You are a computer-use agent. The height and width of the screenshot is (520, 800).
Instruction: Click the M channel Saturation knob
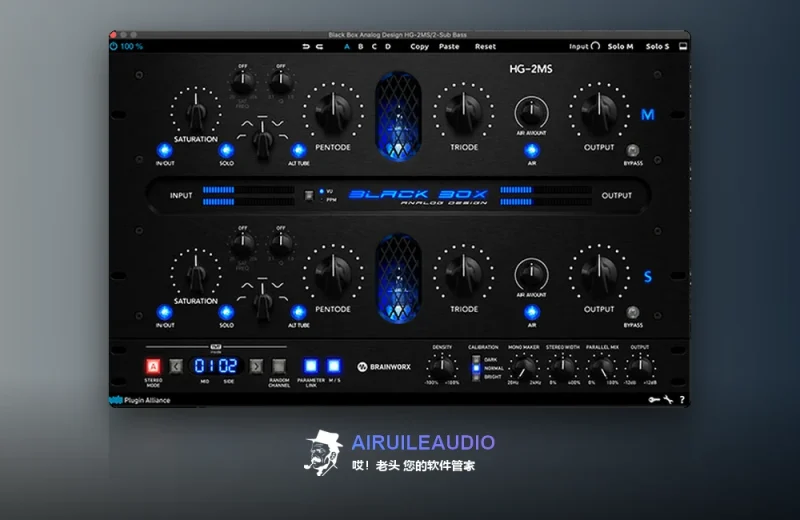196,111
